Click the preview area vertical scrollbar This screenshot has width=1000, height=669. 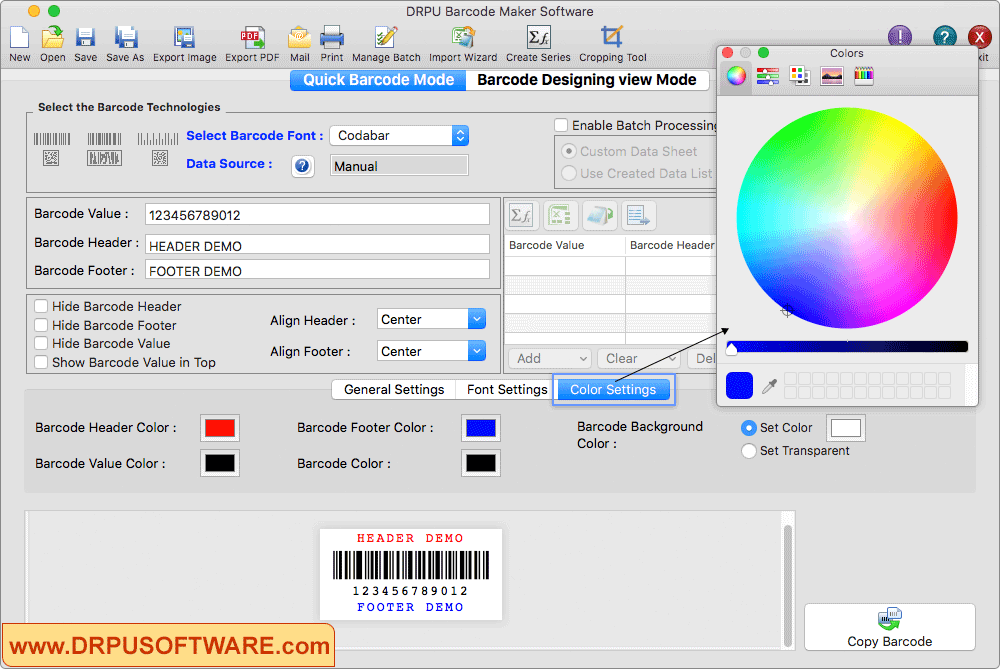coord(788,585)
